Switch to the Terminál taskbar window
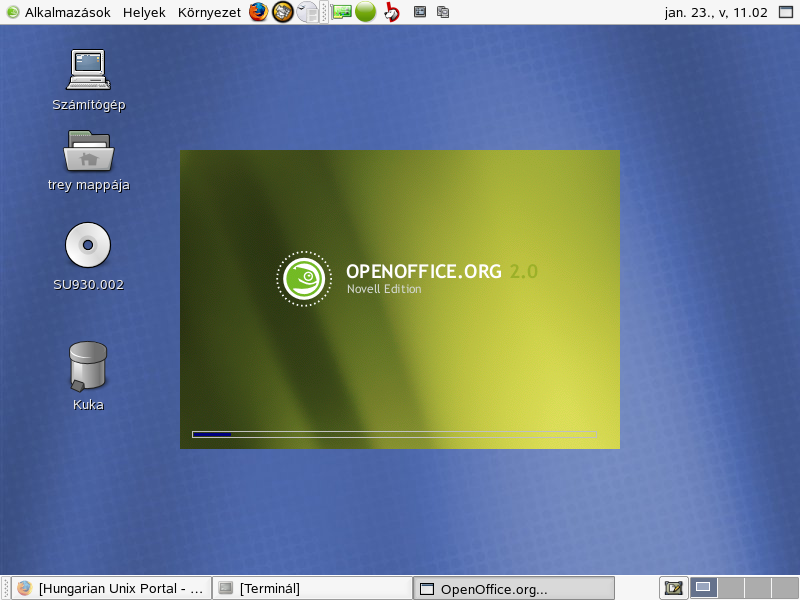Image resolution: width=800 pixels, height=600 pixels. click(312, 589)
